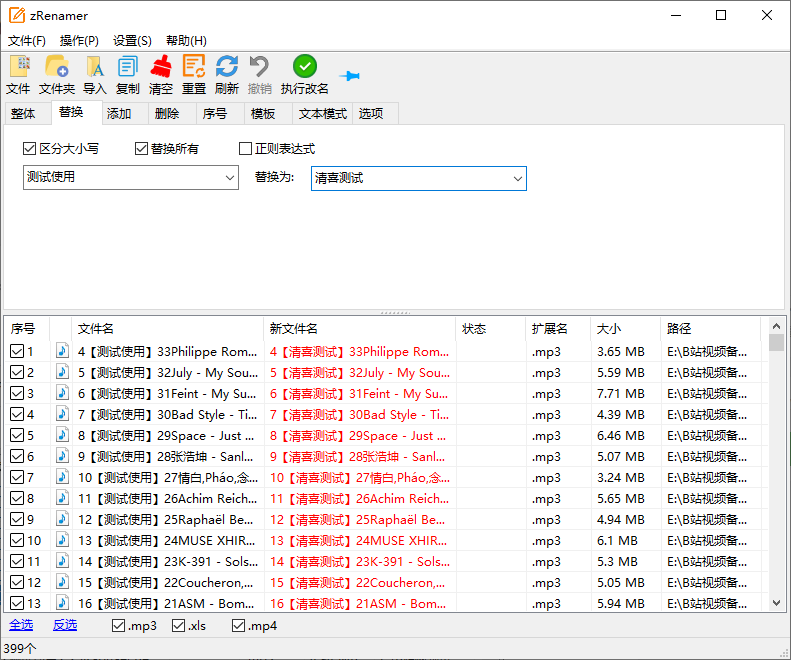The height and width of the screenshot is (660, 791).
Task: Uncheck the .mp3 extension filter
Action: tap(119, 626)
